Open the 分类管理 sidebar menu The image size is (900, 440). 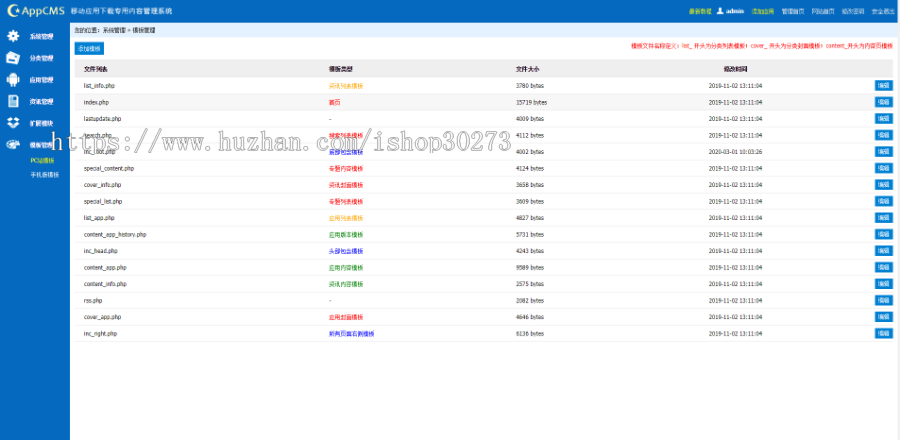[41, 59]
